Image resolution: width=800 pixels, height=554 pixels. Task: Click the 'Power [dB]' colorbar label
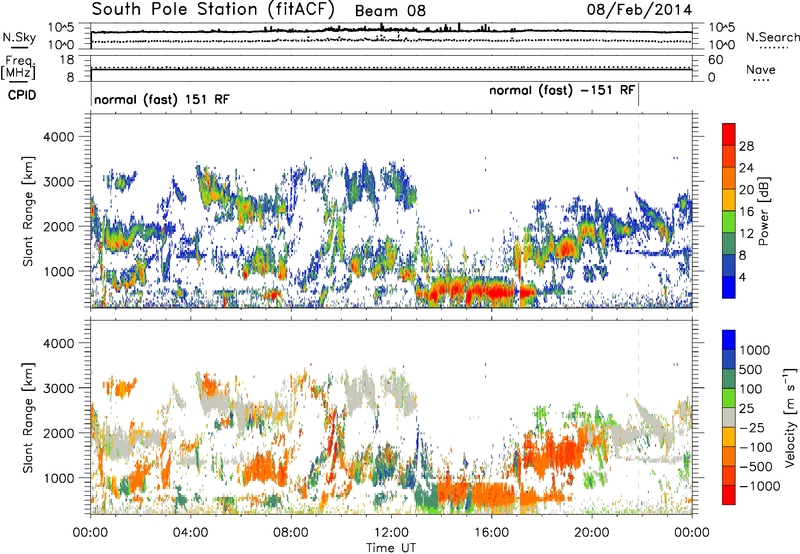point(763,211)
